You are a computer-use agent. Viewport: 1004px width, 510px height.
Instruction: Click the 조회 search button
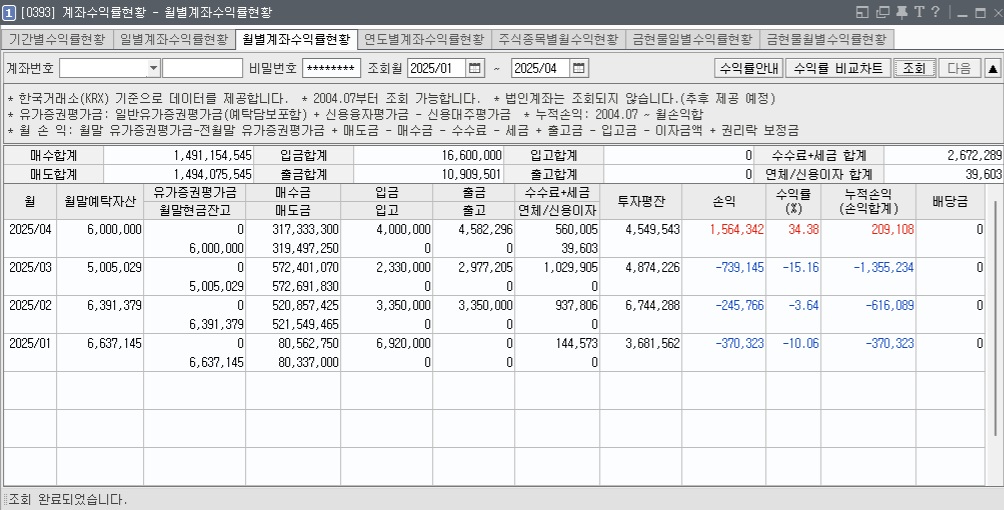pyautogui.click(x=914, y=68)
